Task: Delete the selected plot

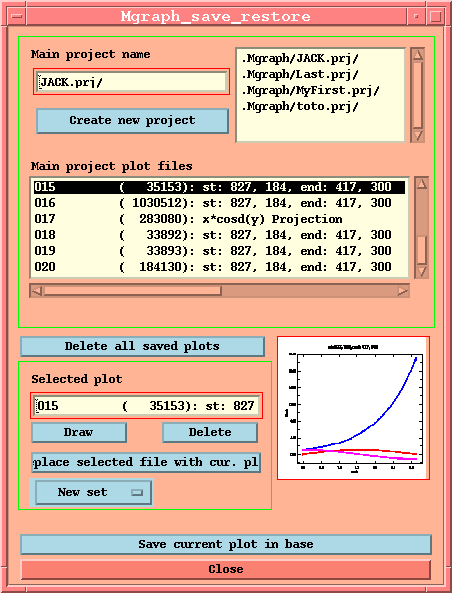Action: coord(210,432)
